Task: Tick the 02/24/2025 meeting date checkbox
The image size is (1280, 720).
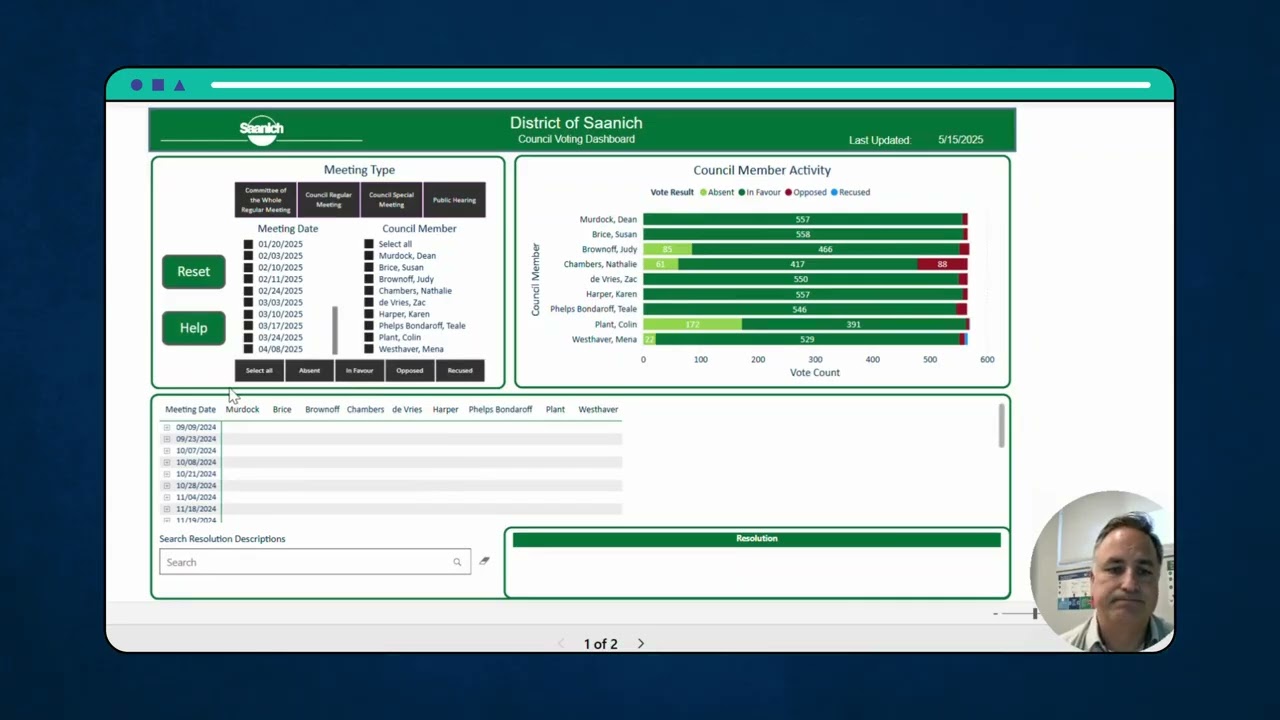Action: click(248, 291)
